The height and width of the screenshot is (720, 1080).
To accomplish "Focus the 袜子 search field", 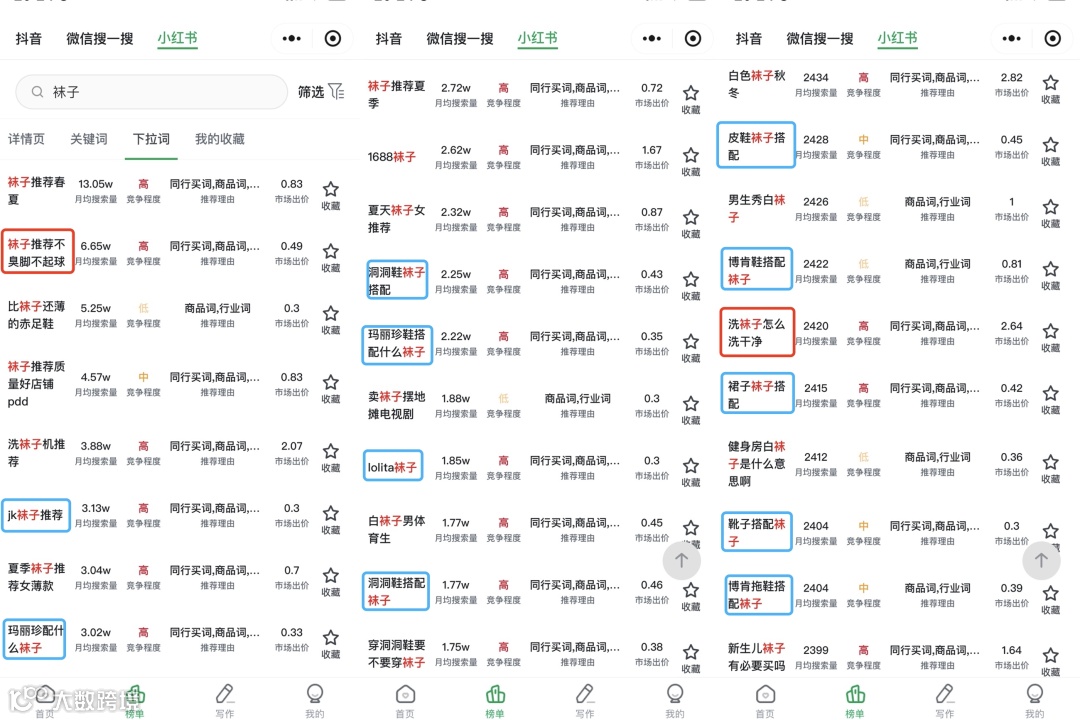I will click(152, 92).
